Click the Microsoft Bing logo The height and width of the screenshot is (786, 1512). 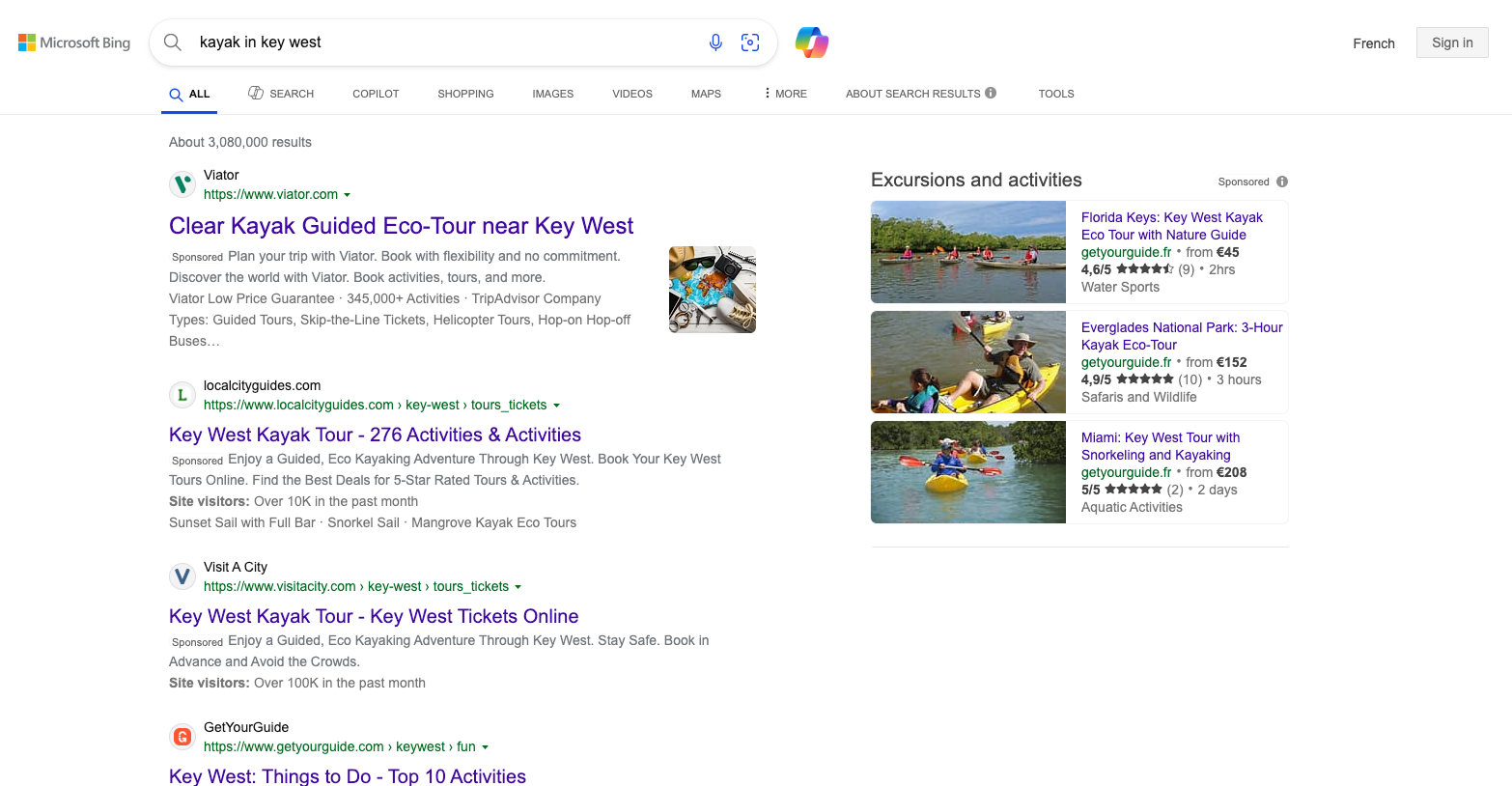coord(74,42)
